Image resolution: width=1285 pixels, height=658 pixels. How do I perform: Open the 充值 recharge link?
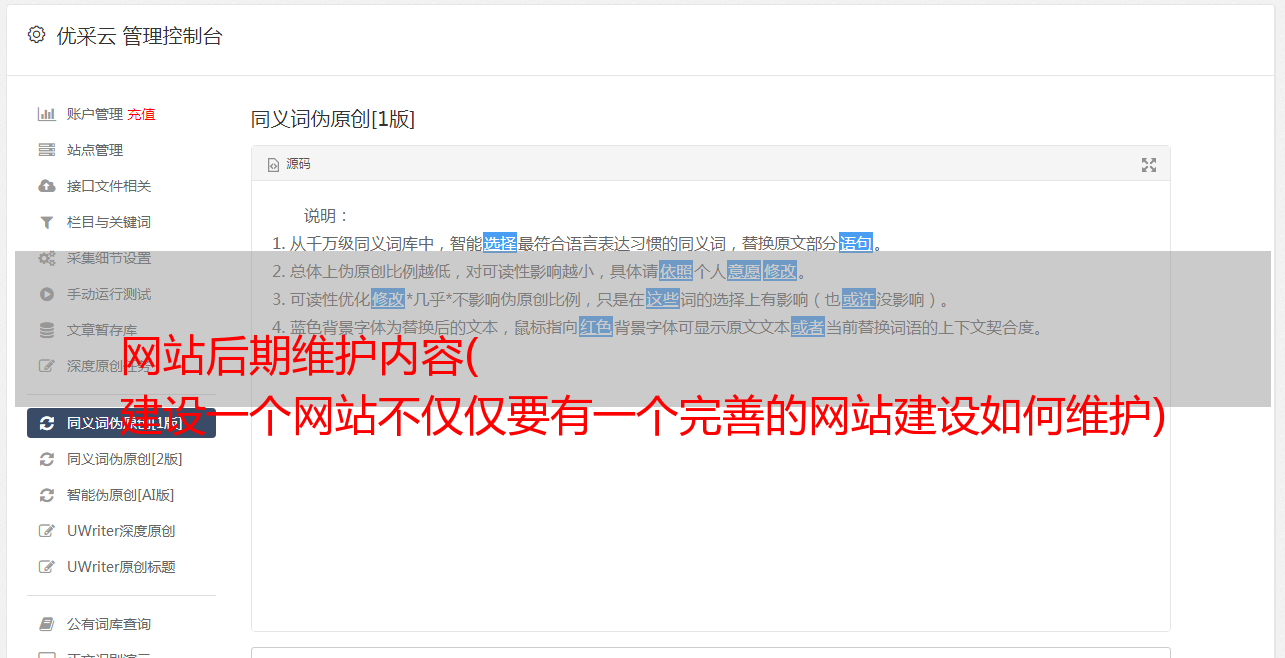point(141,114)
